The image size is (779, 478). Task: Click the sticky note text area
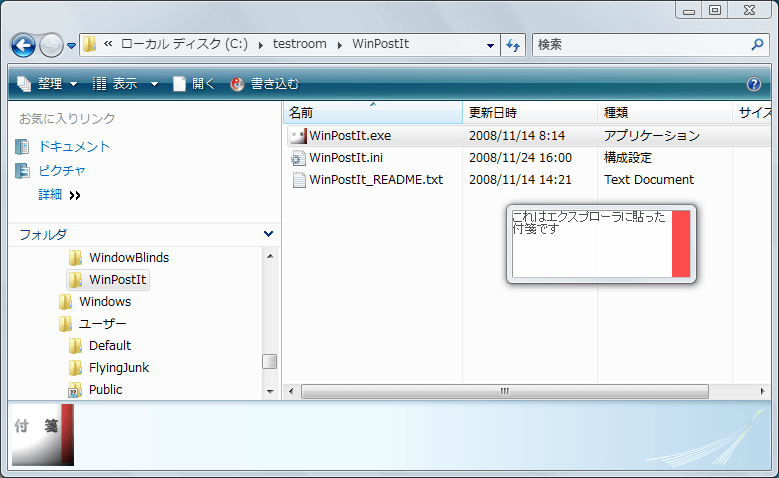point(592,243)
